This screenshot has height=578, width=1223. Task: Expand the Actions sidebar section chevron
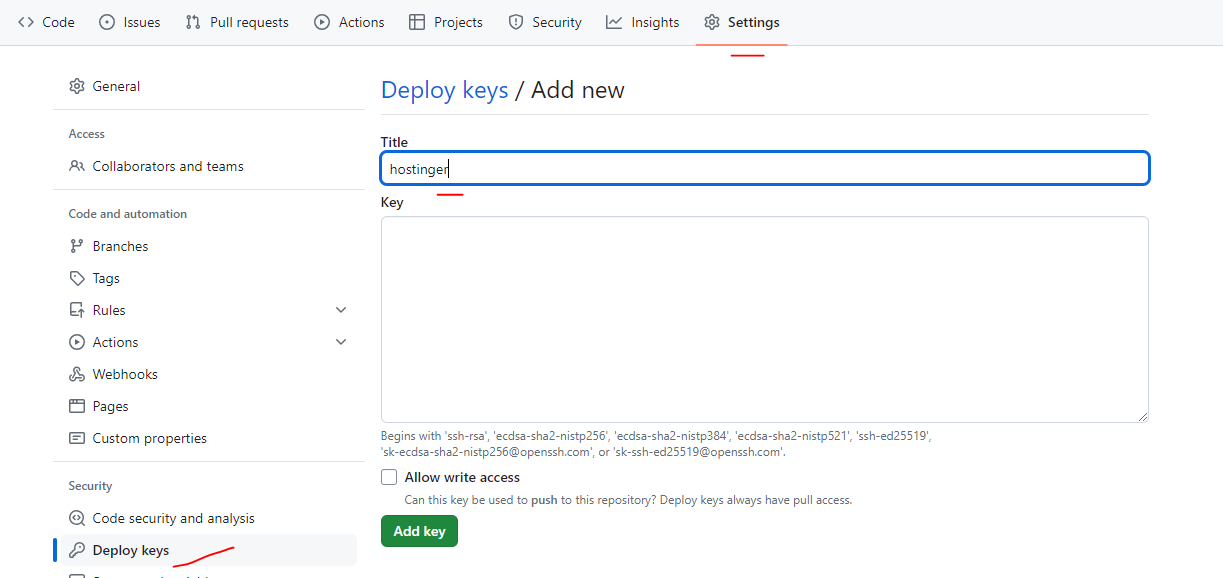341,342
